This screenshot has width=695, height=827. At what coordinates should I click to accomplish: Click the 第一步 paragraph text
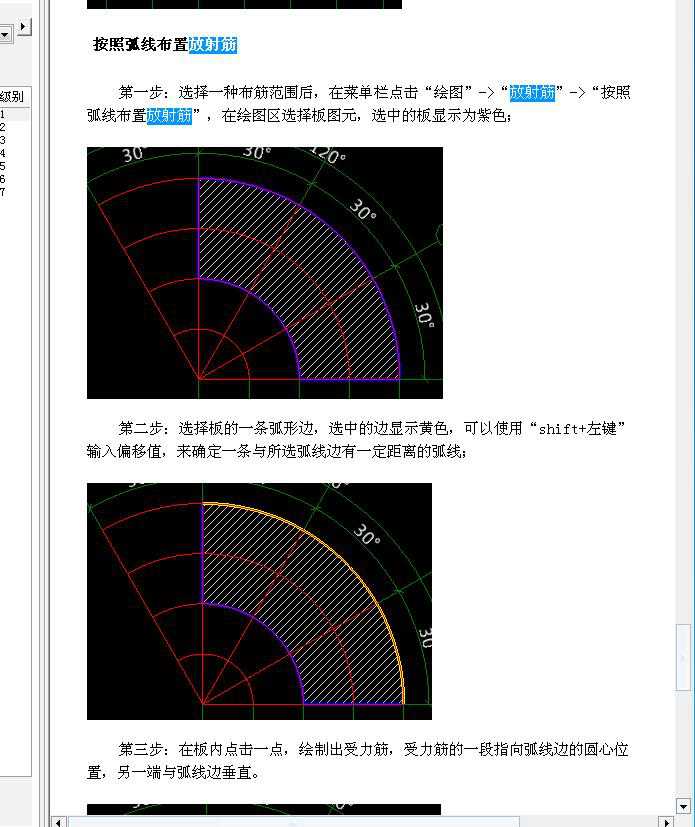point(359,104)
